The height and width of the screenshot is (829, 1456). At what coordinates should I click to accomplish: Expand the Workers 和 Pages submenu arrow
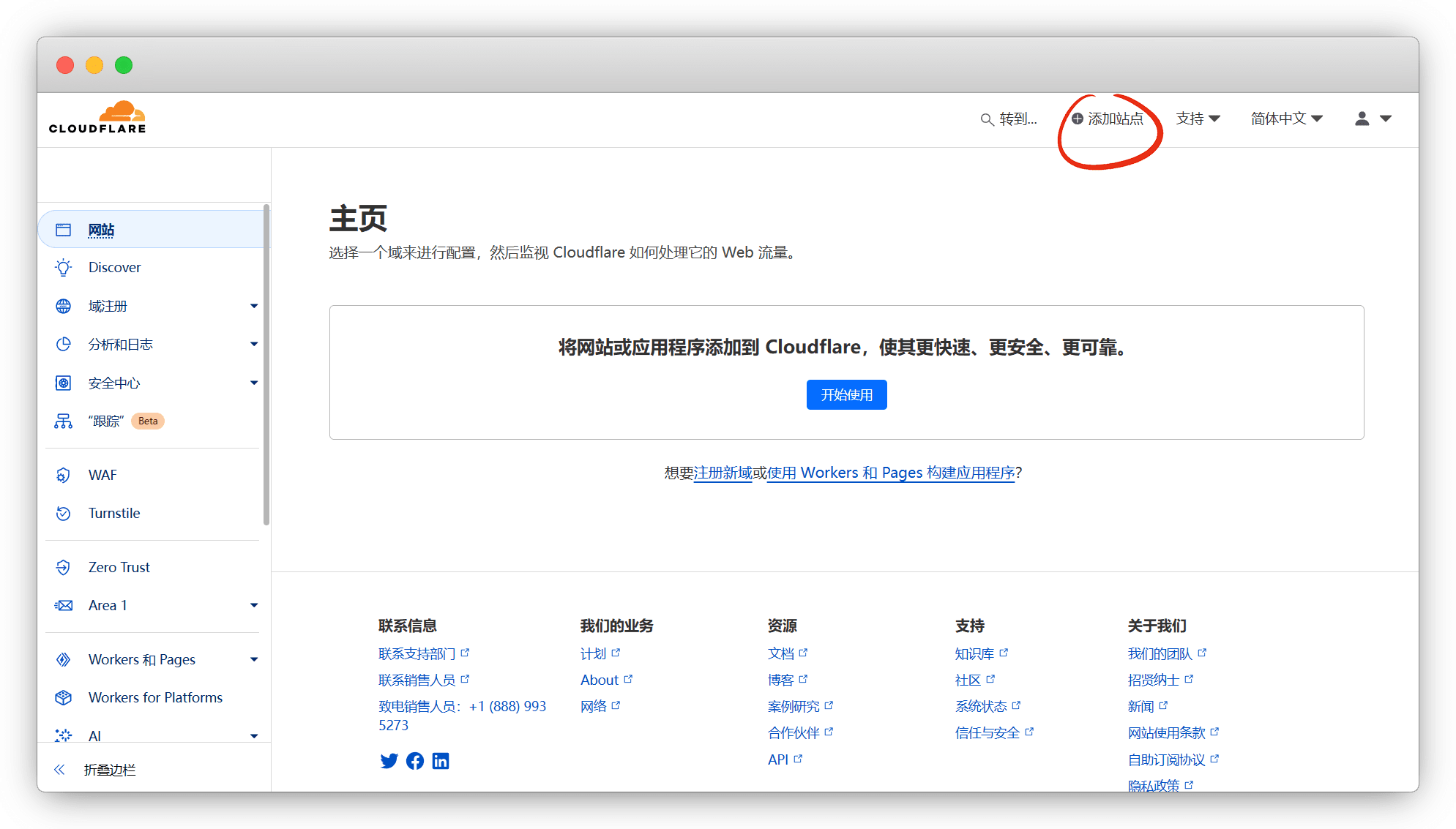click(253, 660)
